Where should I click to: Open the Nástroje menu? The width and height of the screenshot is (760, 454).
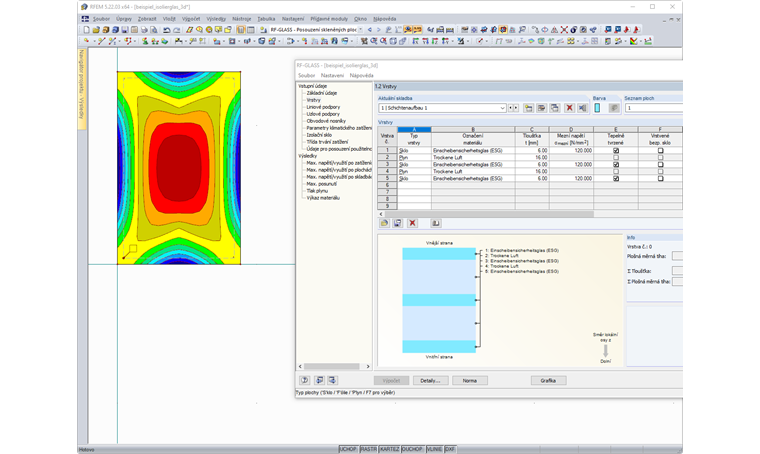pyautogui.click(x=241, y=19)
